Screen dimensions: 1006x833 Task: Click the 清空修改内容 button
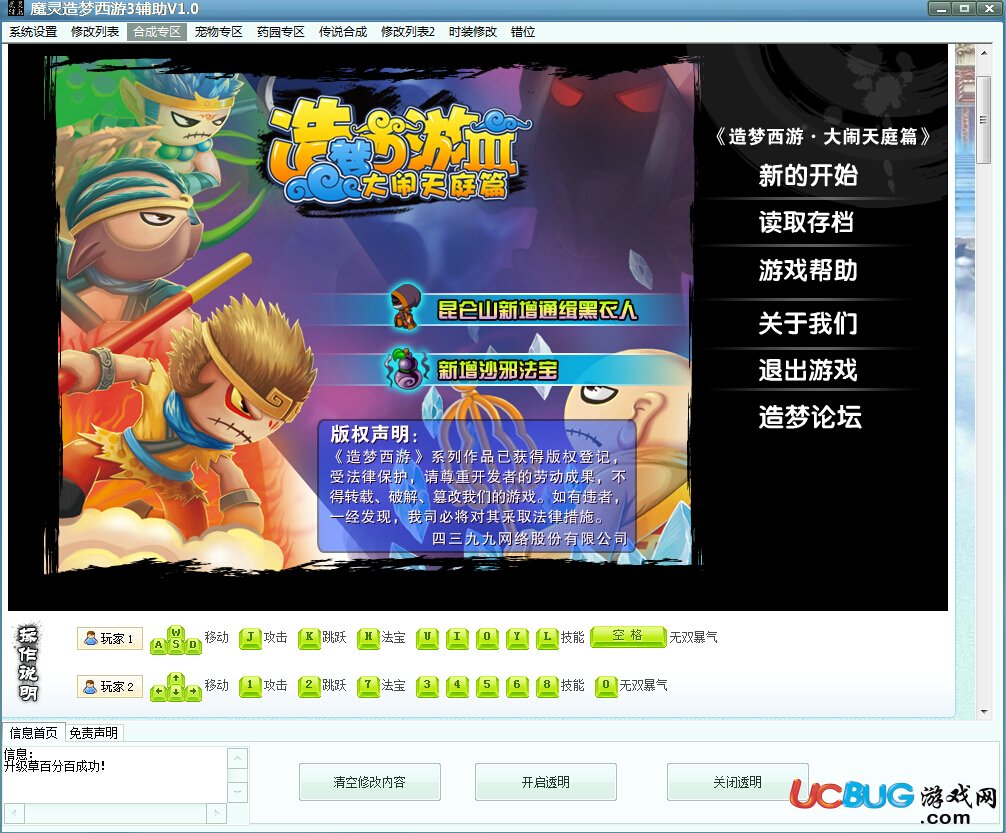click(x=370, y=782)
